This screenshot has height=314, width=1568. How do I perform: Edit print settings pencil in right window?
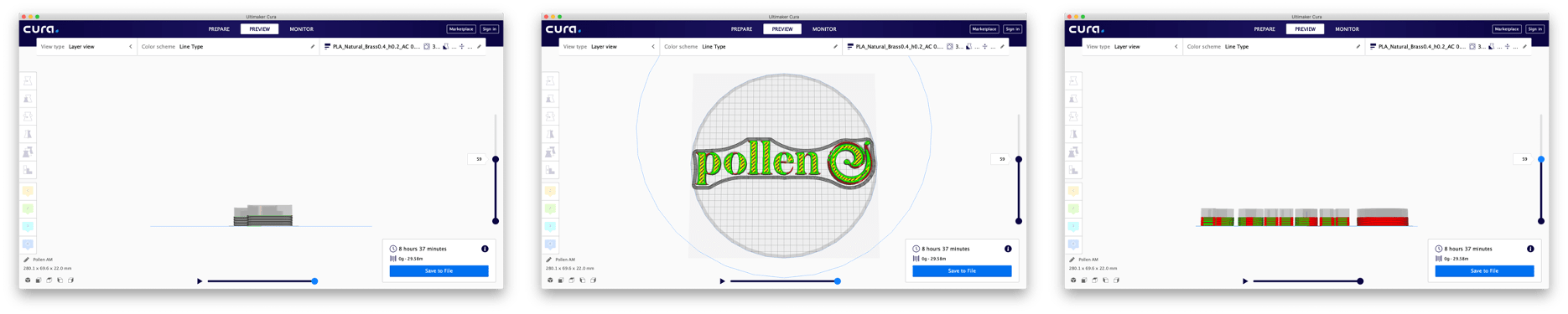(x=1524, y=47)
